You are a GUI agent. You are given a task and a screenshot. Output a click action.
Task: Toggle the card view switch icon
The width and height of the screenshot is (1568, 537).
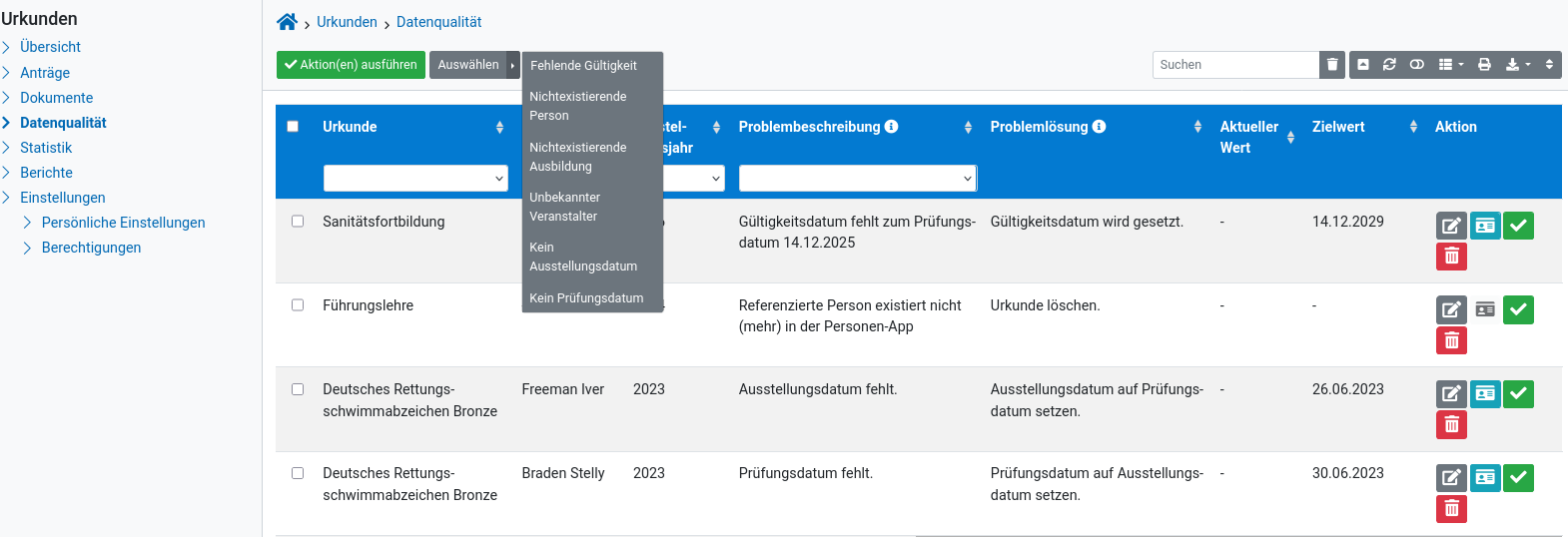pos(1417,65)
